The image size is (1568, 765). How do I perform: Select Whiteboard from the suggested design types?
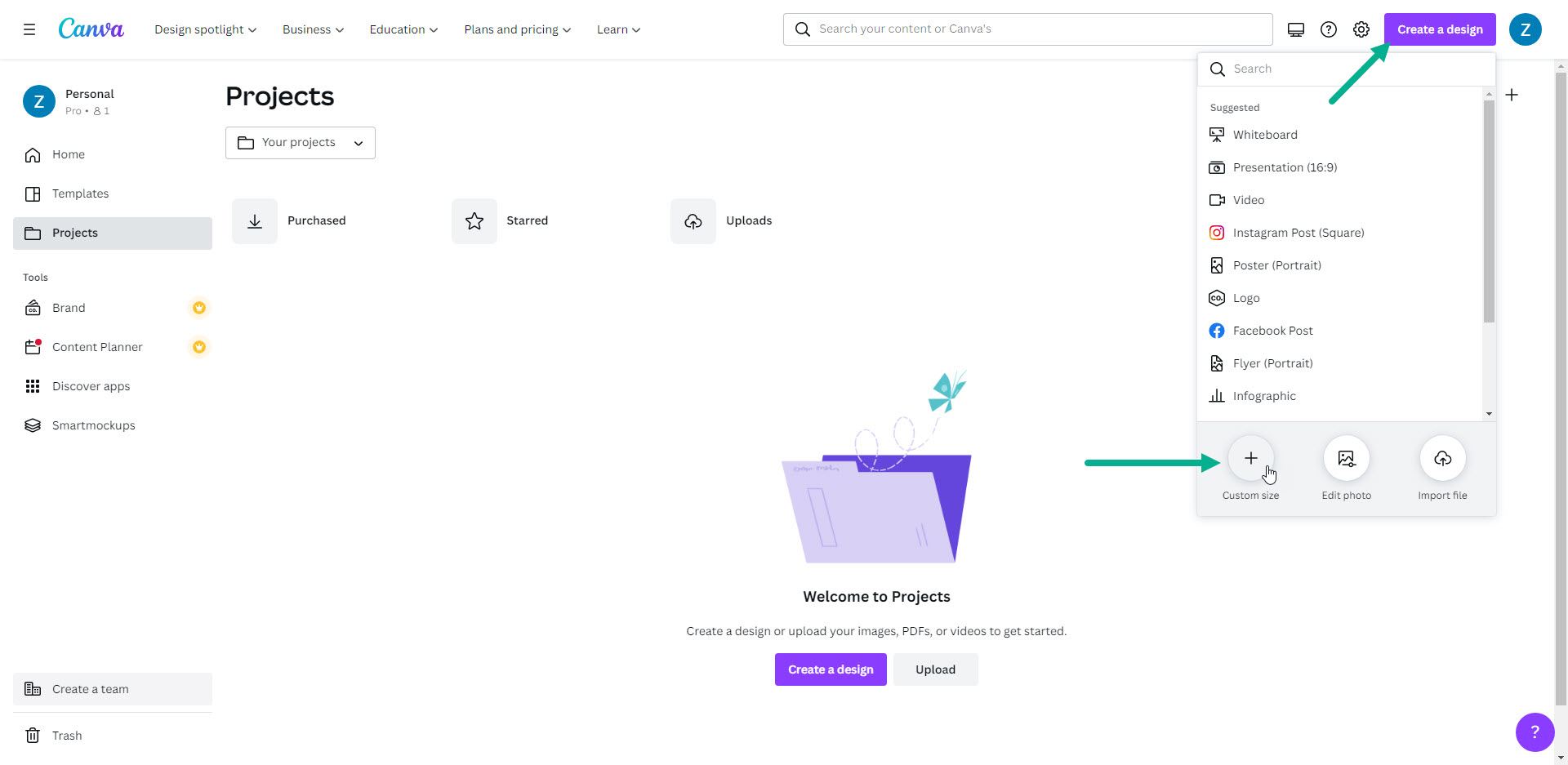tap(1265, 134)
